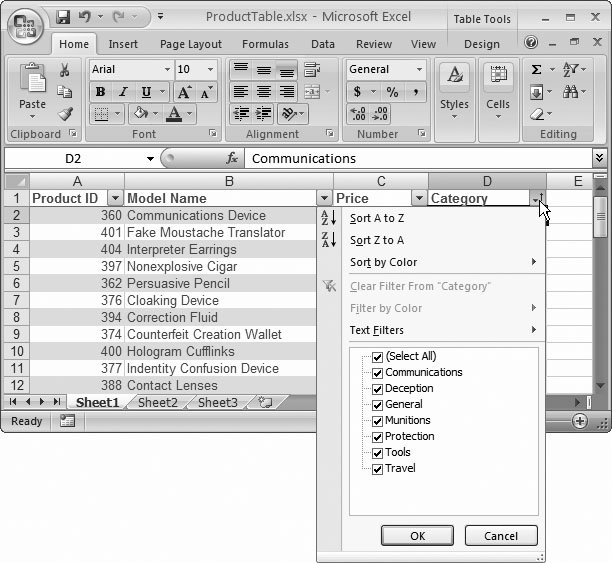Save the workbook from Quick Access toolbar
The image size is (612, 563).
click(63, 17)
